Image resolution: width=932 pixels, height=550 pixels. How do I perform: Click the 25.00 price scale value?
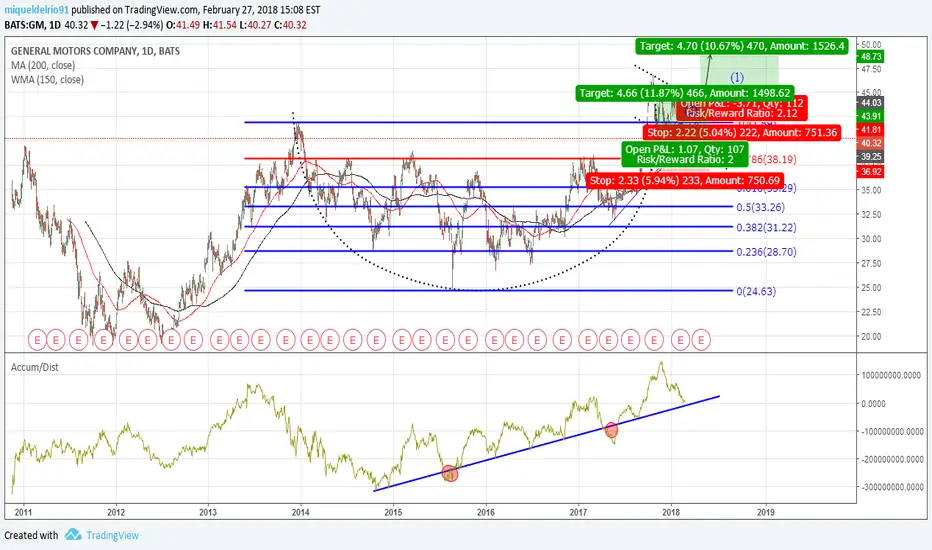pos(871,288)
